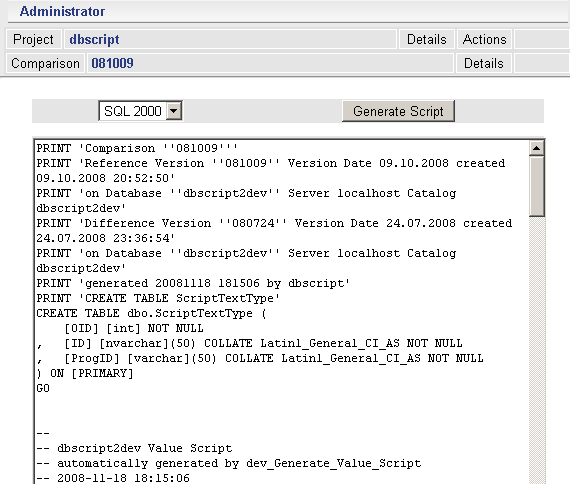Click the Administrator heading link
570x484 pixels.
click(x=62, y=11)
